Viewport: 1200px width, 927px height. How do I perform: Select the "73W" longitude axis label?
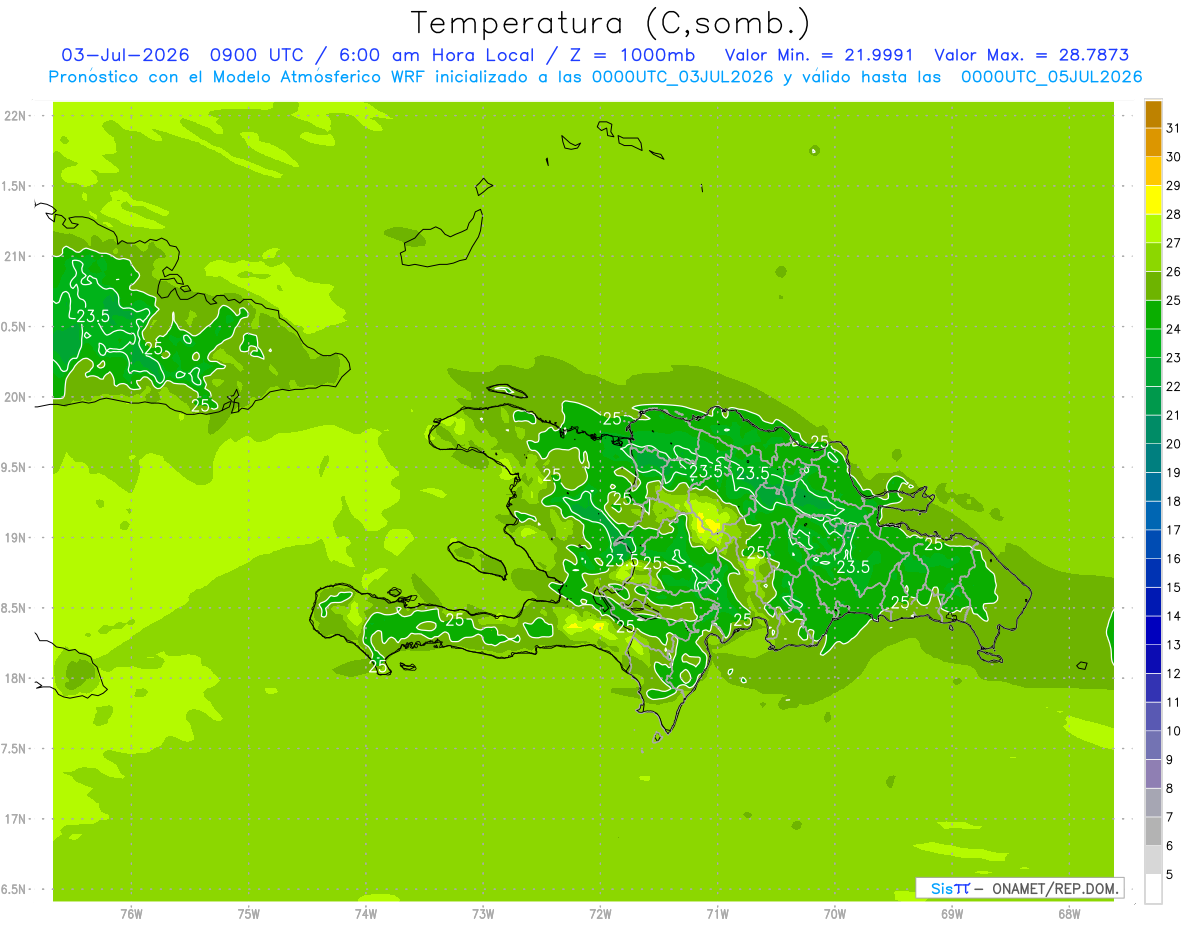click(x=483, y=914)
